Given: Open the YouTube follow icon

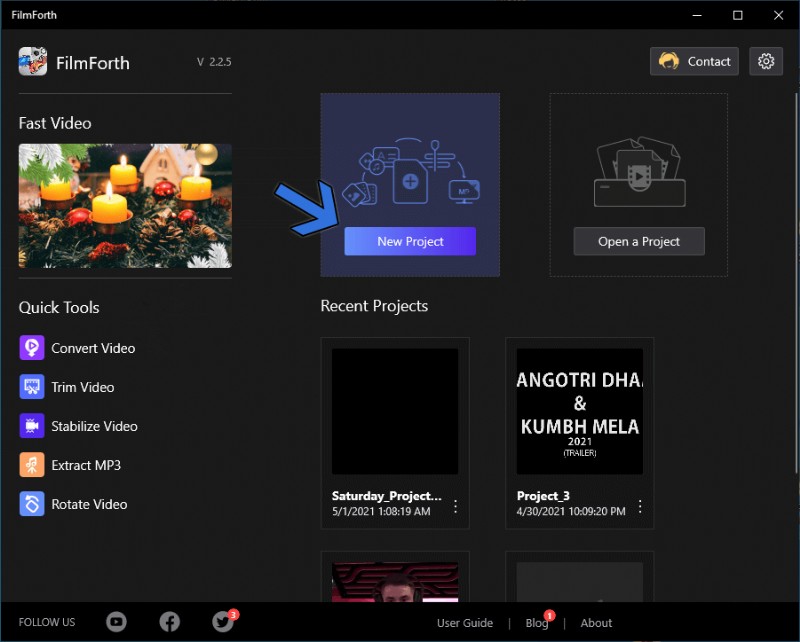Looking at the screenshot, I should click(x=116, y=622).
